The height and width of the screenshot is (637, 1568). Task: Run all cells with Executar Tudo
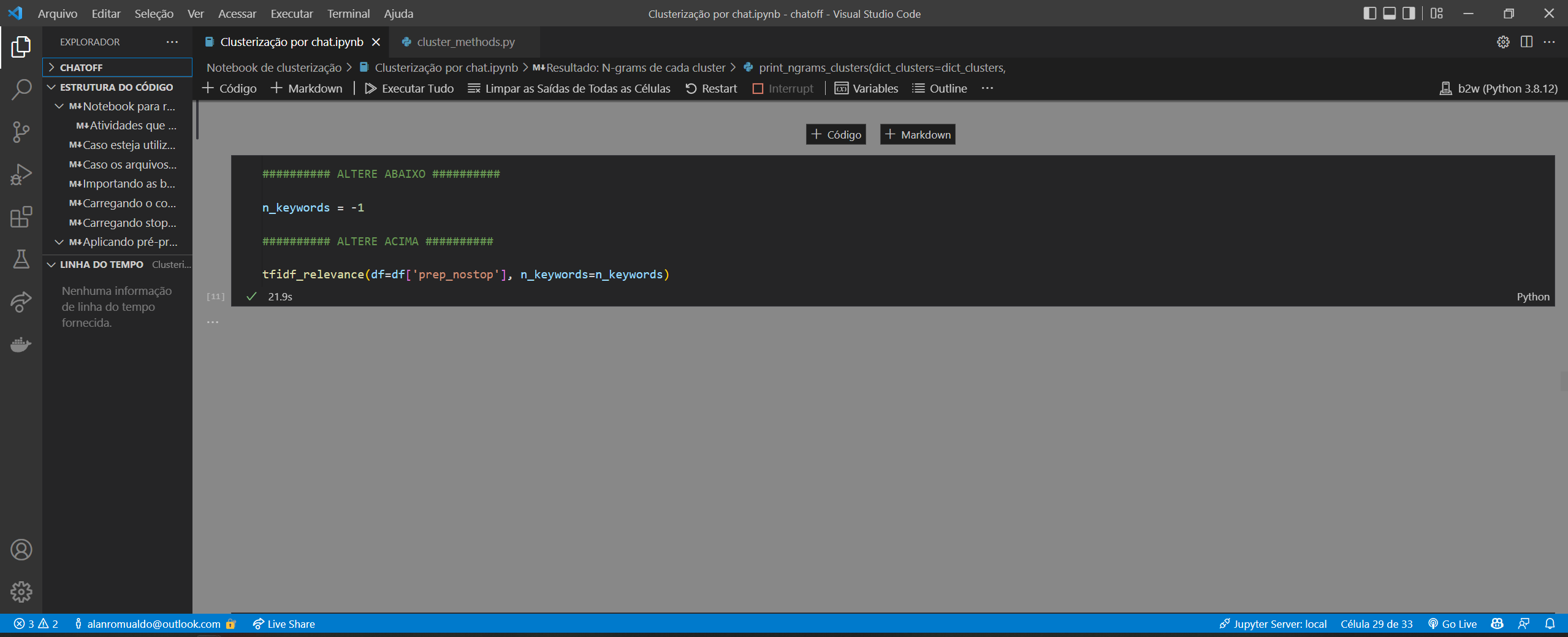(408, 88)
